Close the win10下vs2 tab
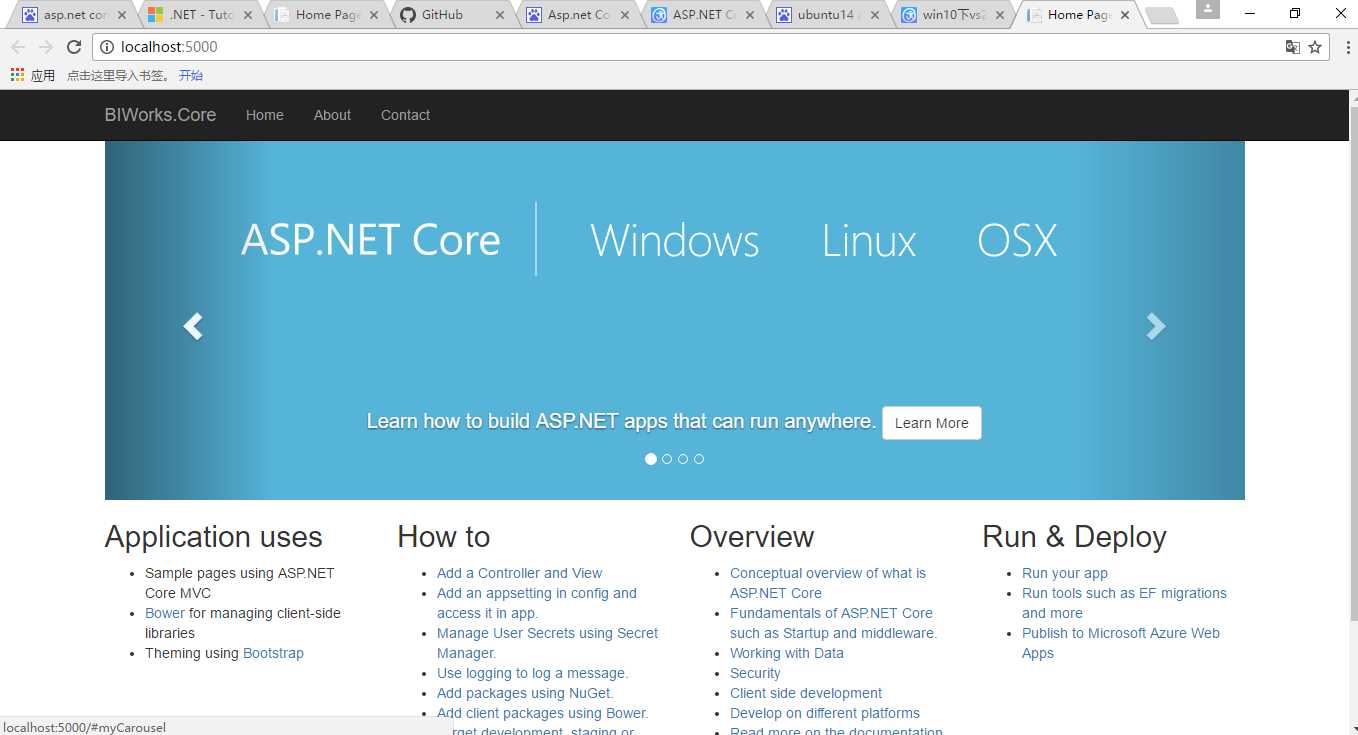 pos(999,15)
